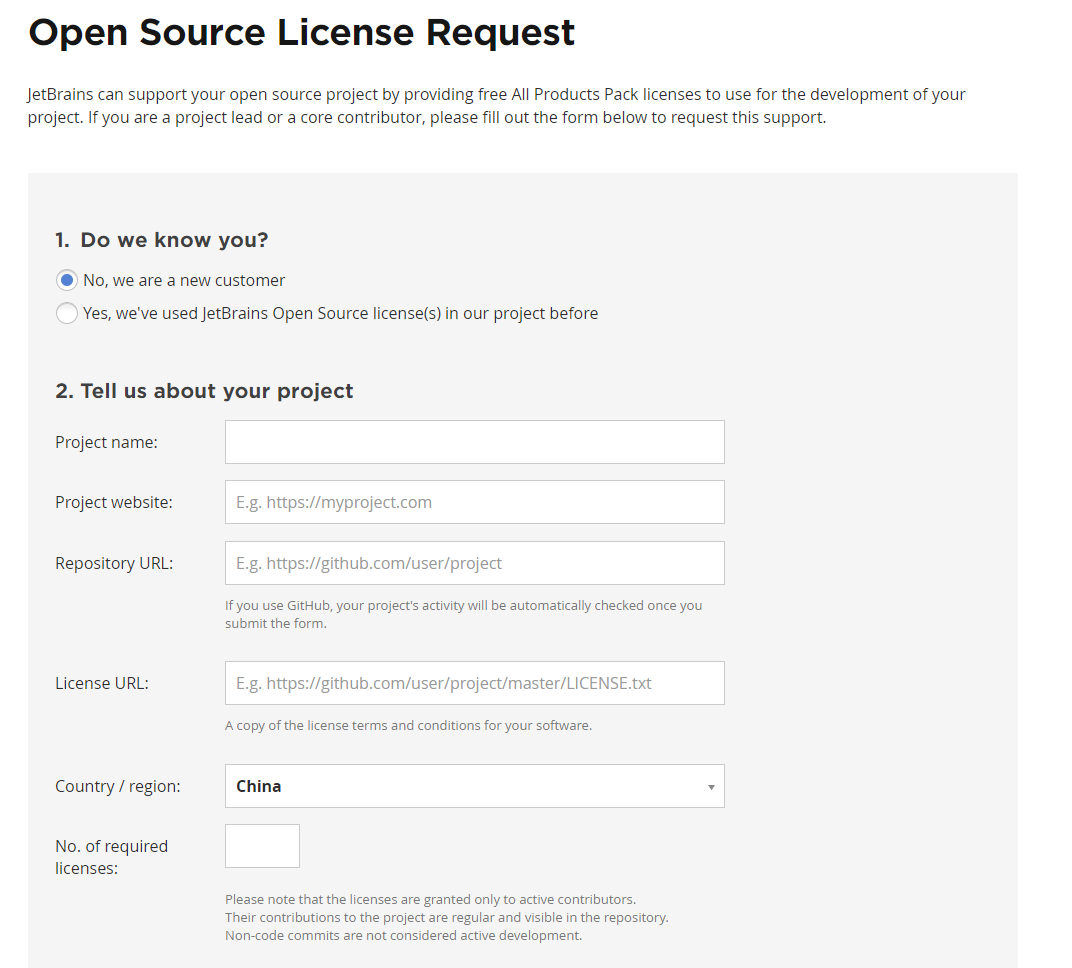Click the "No. of required licenses:" label
The height and width of the screenshot is (968, 1072).
(x=111, y=857)
